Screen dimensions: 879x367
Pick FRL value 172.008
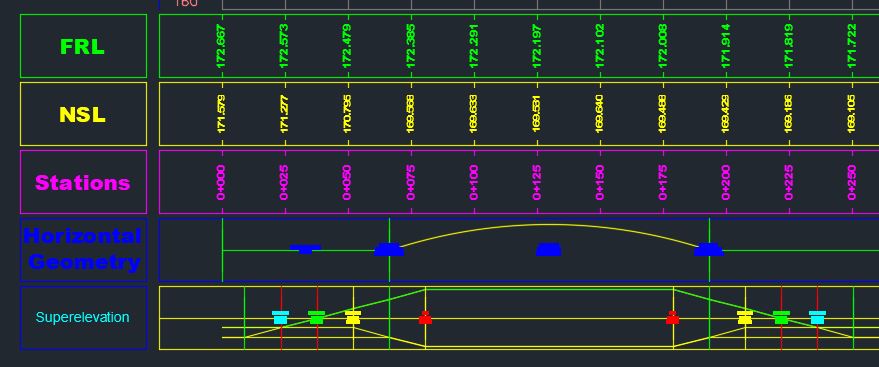click(663, 47)
